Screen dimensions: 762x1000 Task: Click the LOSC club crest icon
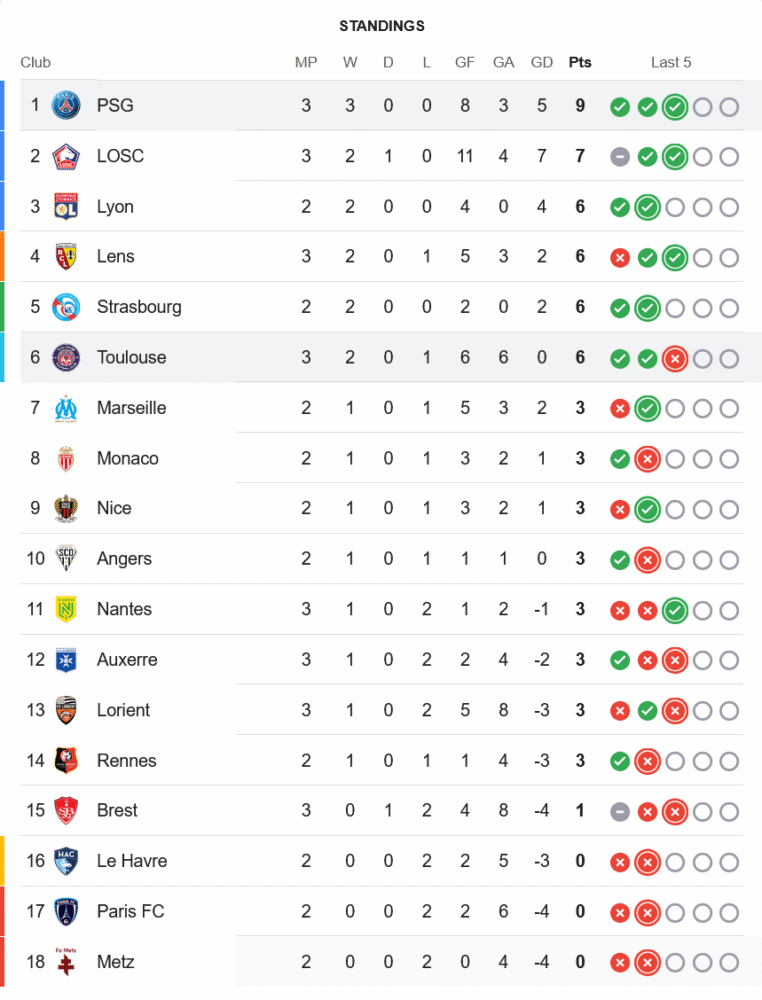pyautogui.click(x=66, y=156)
